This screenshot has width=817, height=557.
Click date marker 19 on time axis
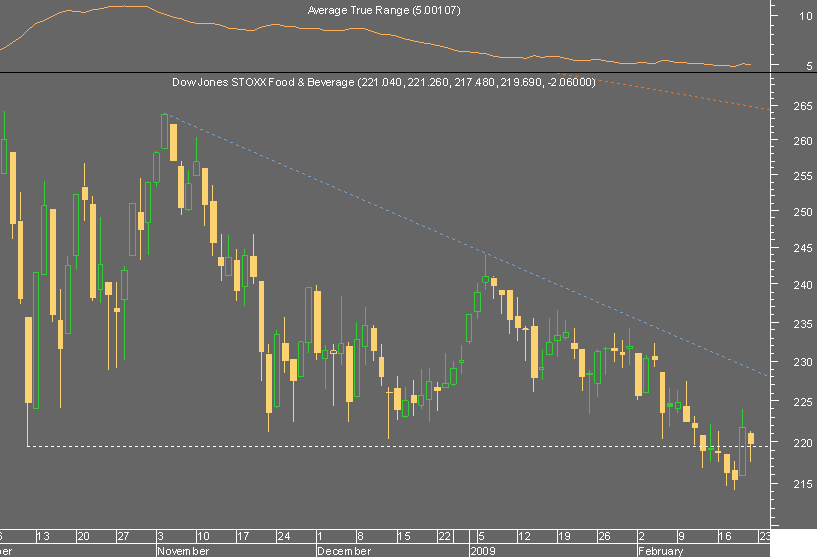pos(564,536)
